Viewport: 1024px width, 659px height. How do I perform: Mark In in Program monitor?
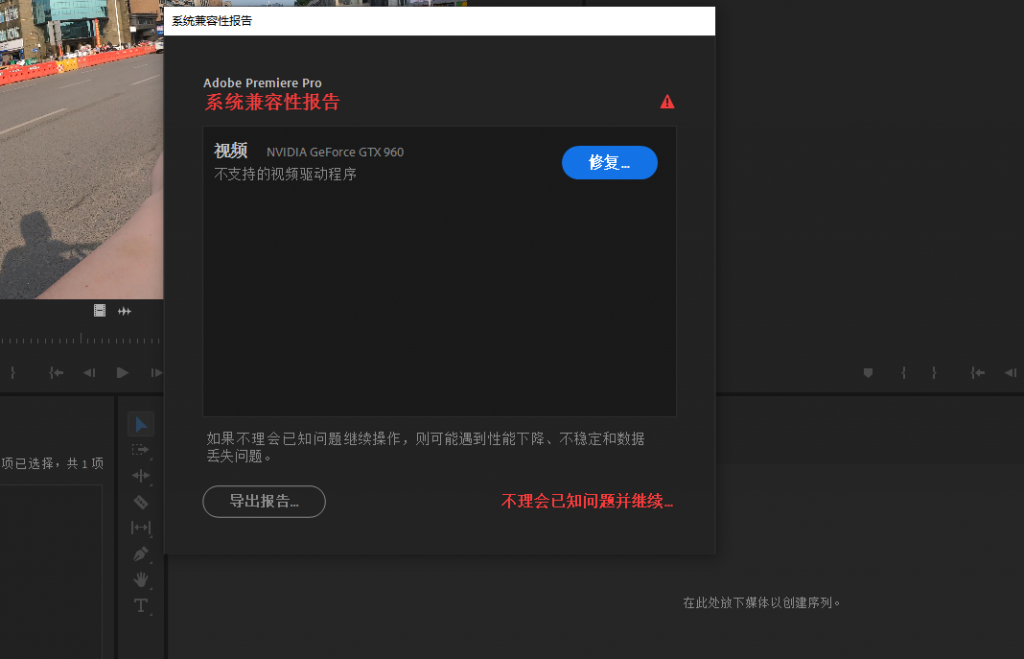click(x=904, y=372)
